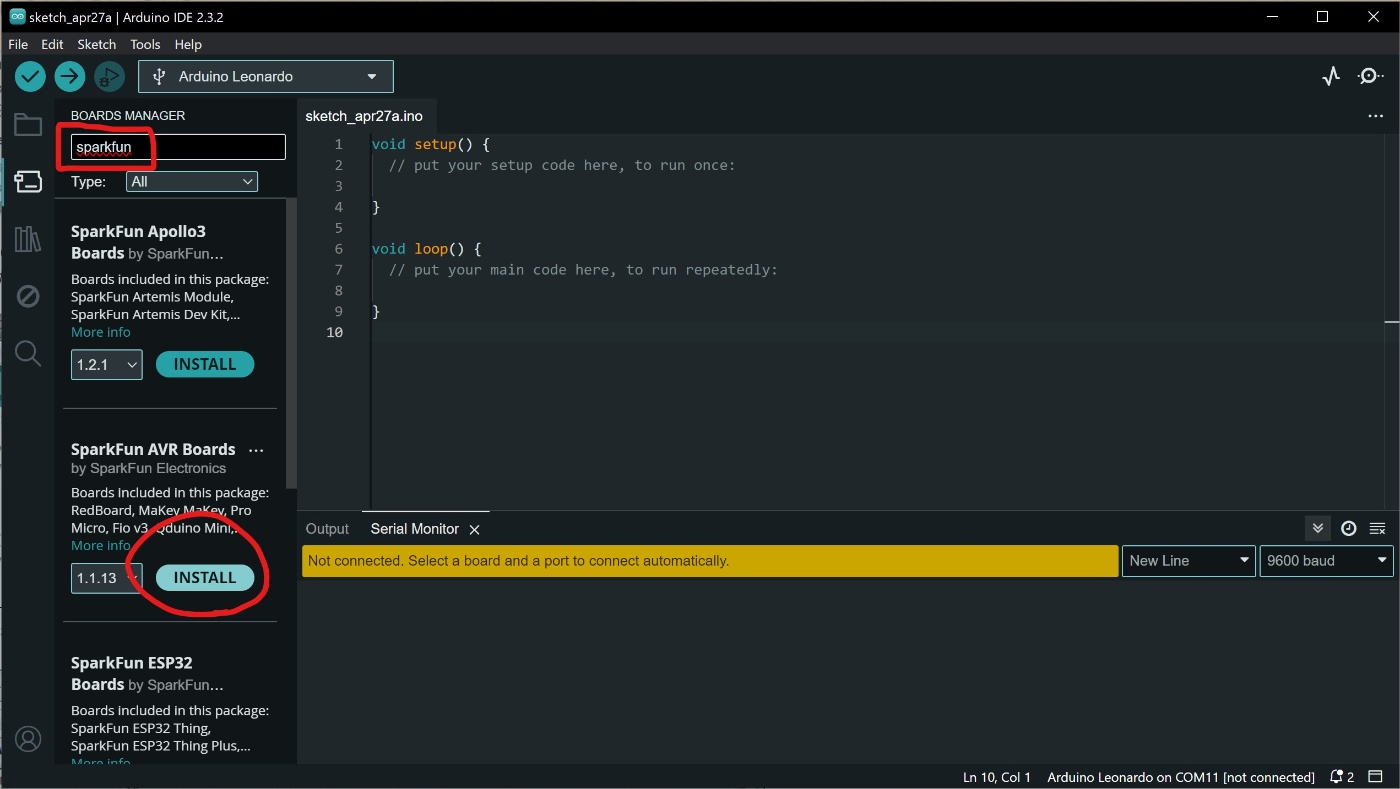Open the Serial Plotter icon
This screenshot has height=789, width=1400.
pyautogui.click(x=1331, y=76)
